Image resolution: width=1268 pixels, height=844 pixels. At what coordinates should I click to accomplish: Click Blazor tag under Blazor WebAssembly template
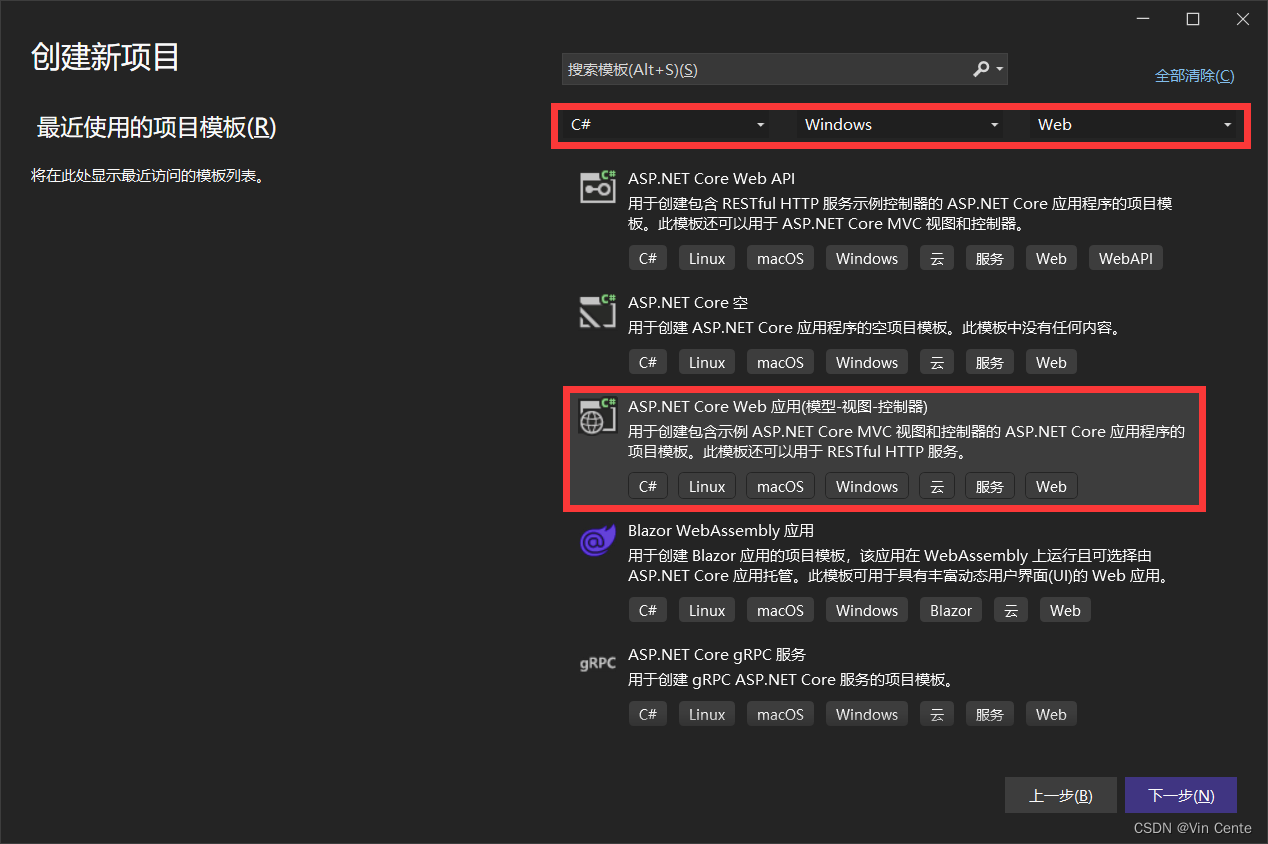(x=950, y=610)
